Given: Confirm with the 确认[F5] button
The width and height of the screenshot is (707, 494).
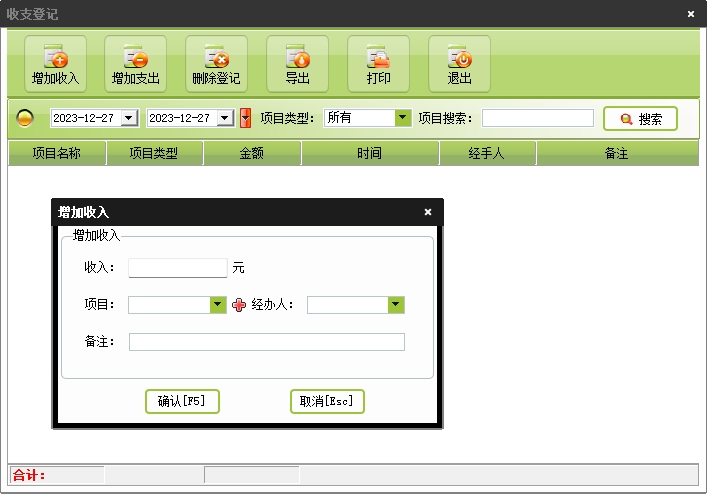Looking at the screenshot, I should coord(182,401).
